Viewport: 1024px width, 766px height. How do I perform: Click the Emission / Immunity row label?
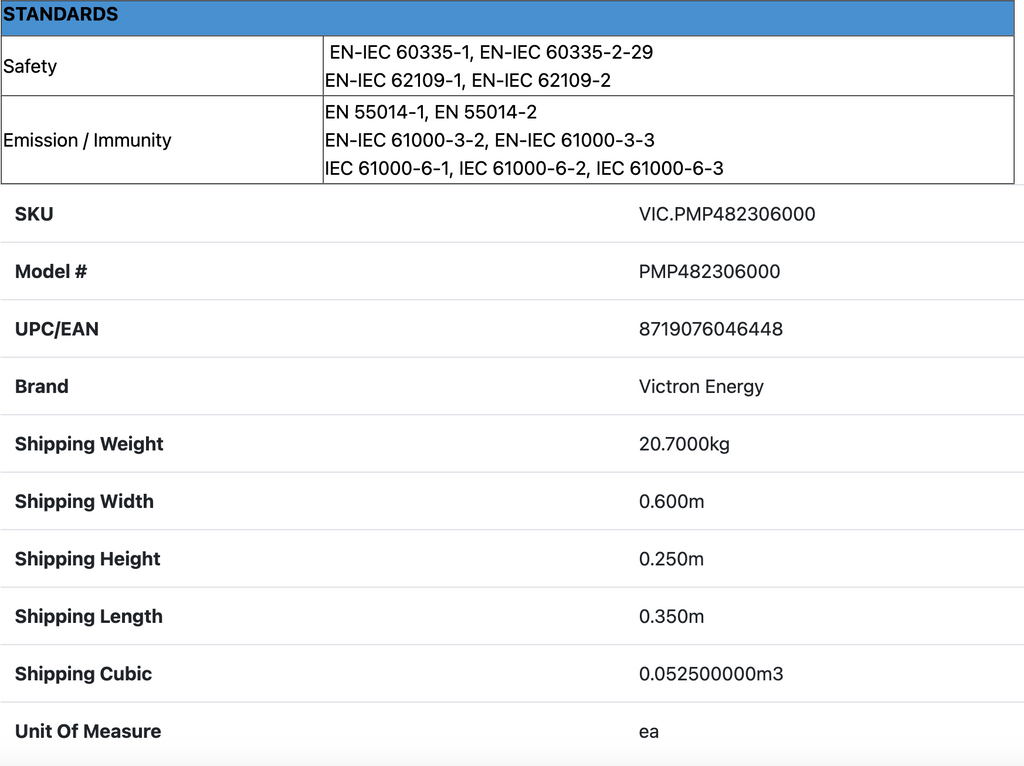87,141
